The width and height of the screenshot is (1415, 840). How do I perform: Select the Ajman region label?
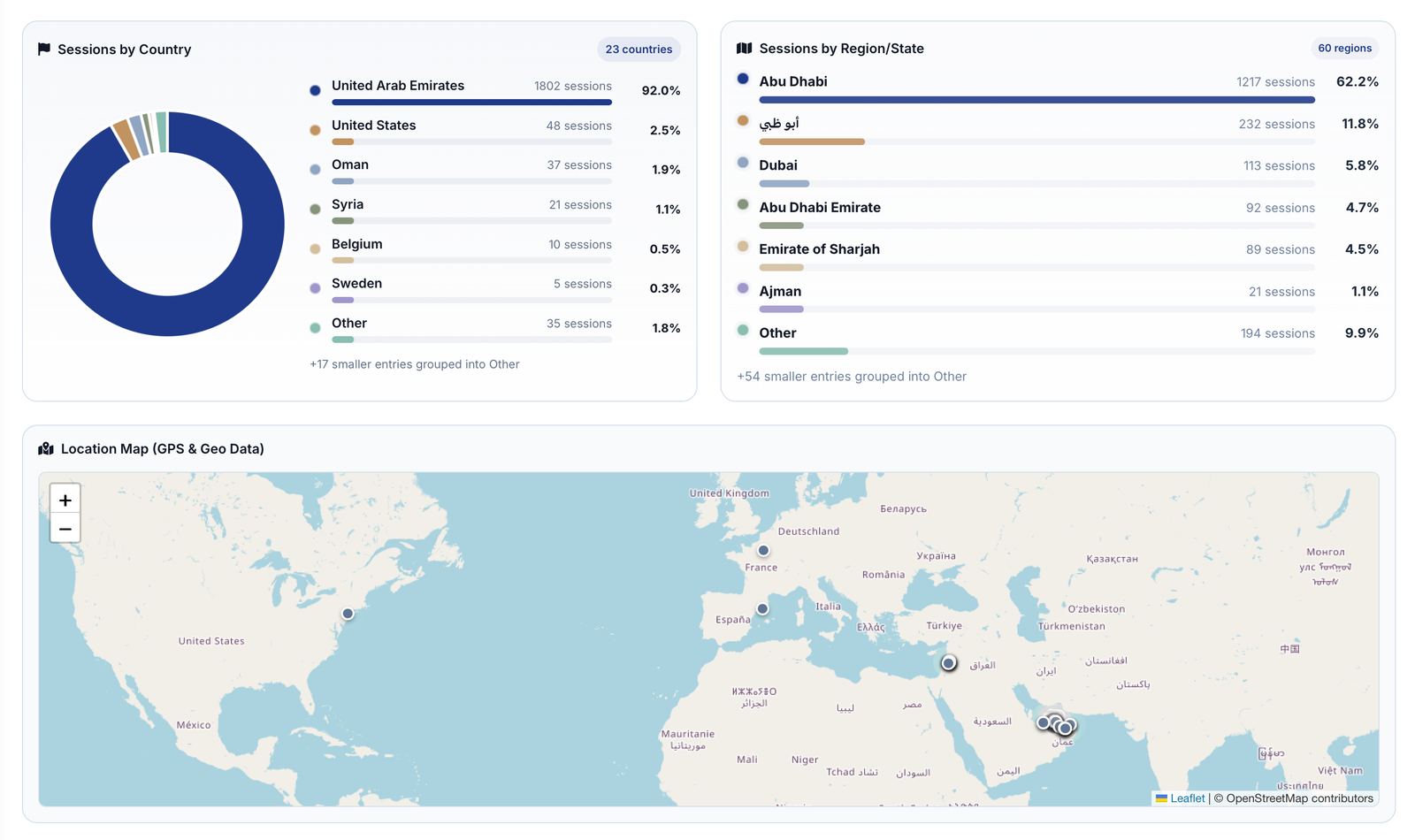coord(780,291)
